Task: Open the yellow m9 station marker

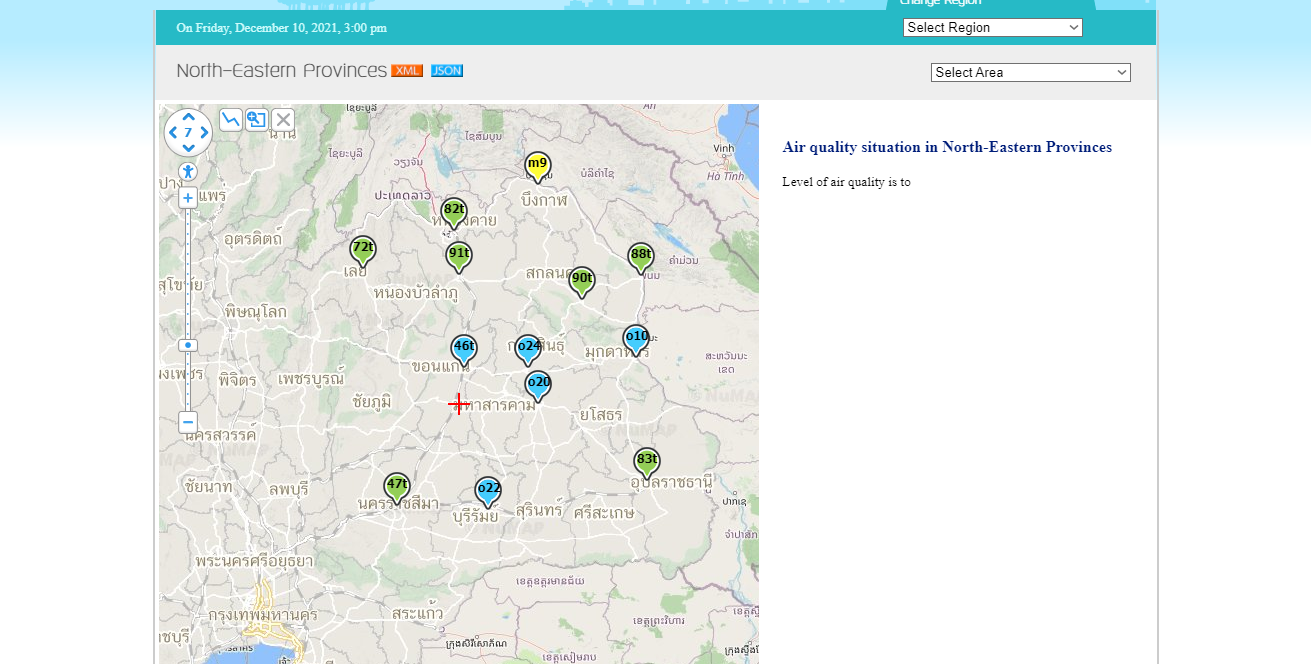Action: click(x=538, y=168)
